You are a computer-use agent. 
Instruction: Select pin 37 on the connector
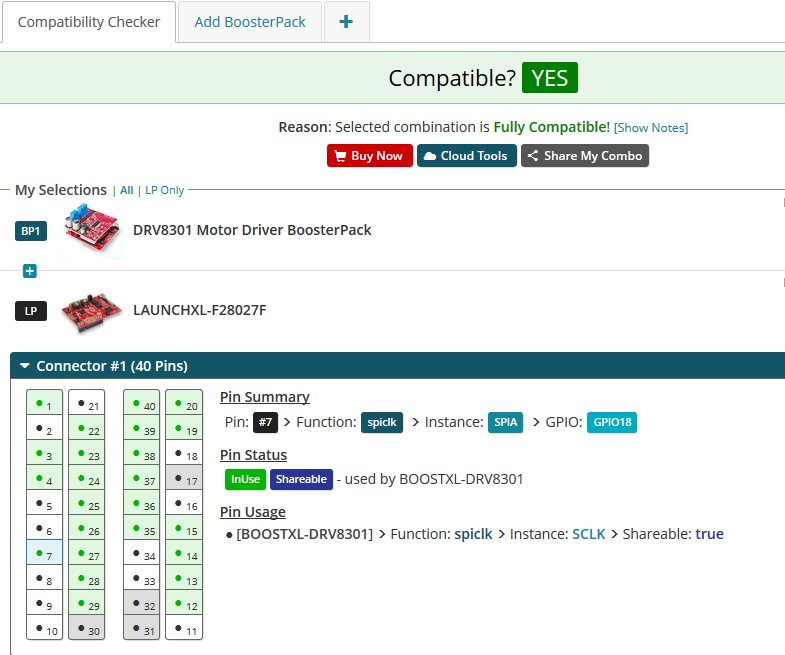tap(142, 478)
